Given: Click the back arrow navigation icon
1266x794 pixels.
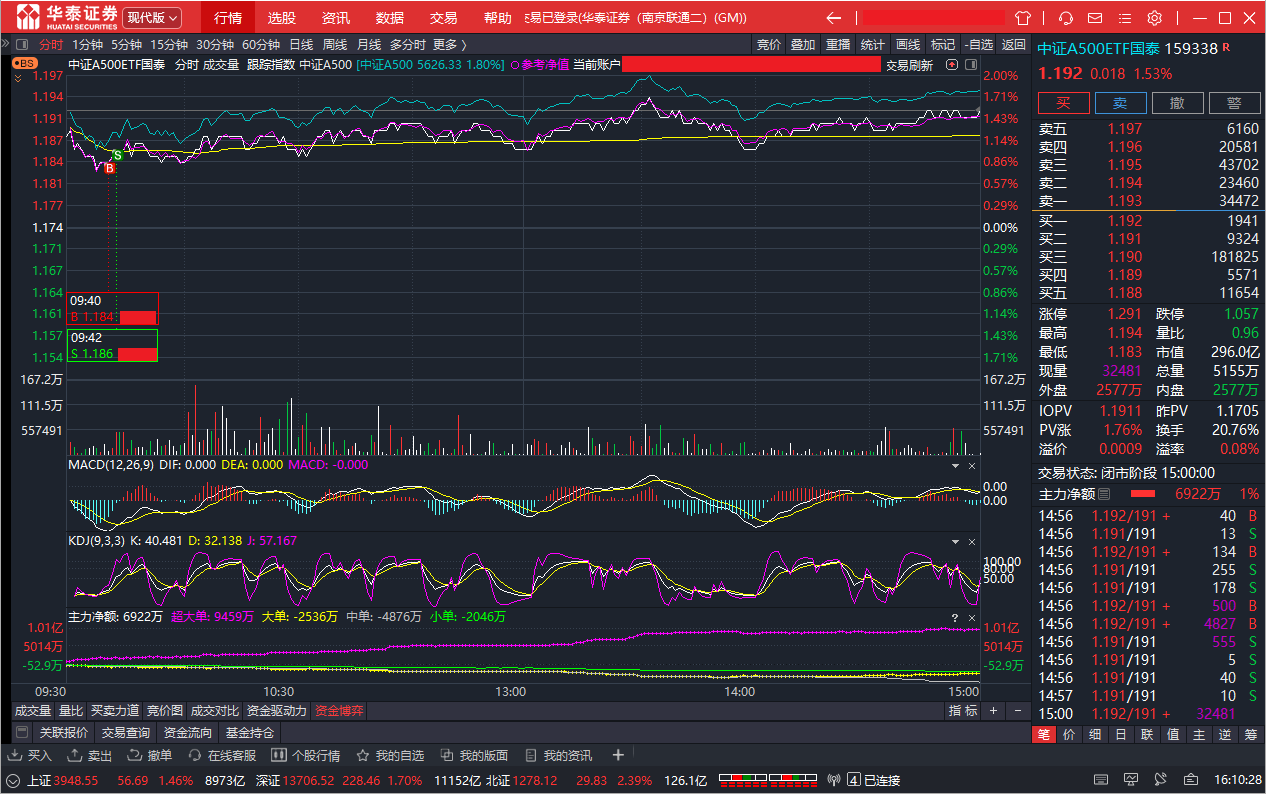Looking at the screenshot, I should (833, 18).
